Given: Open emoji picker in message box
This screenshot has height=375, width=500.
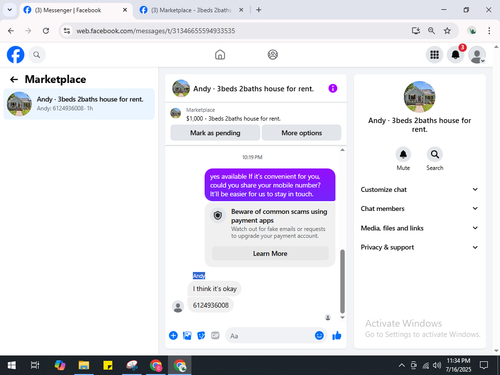Looking at the screenshot, I should (319, 335).
